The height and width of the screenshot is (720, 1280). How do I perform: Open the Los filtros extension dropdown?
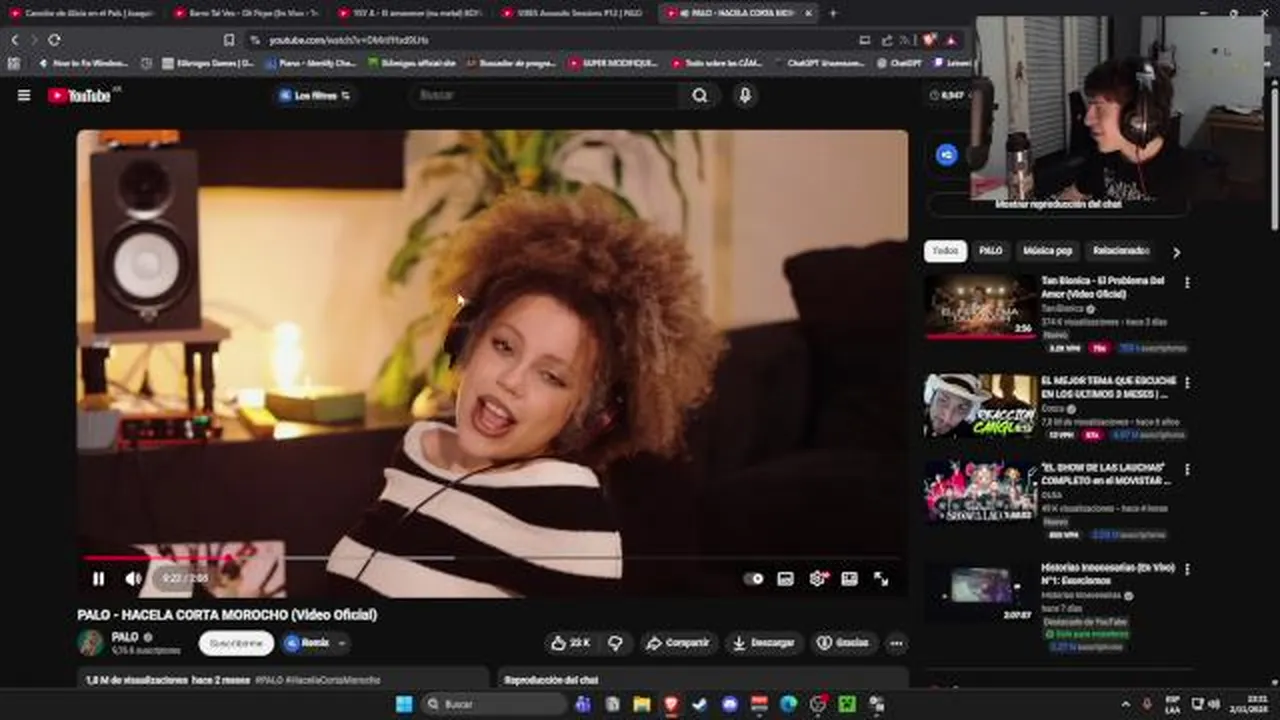[x=315, y=95]
